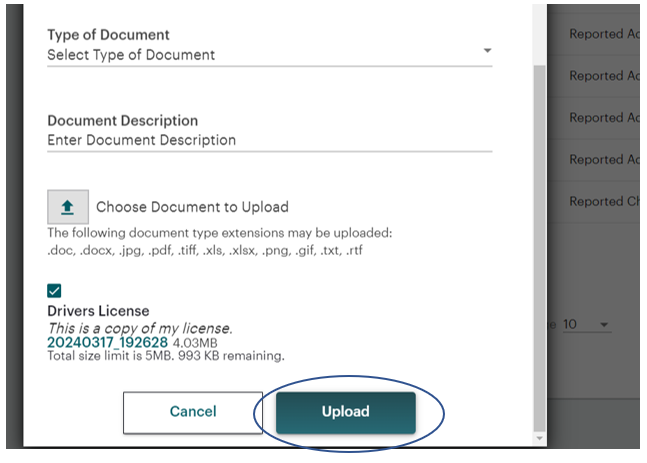This screenshot has width=647, height=463.
Task: Click the Document Description input field
Action: [269, 140]
